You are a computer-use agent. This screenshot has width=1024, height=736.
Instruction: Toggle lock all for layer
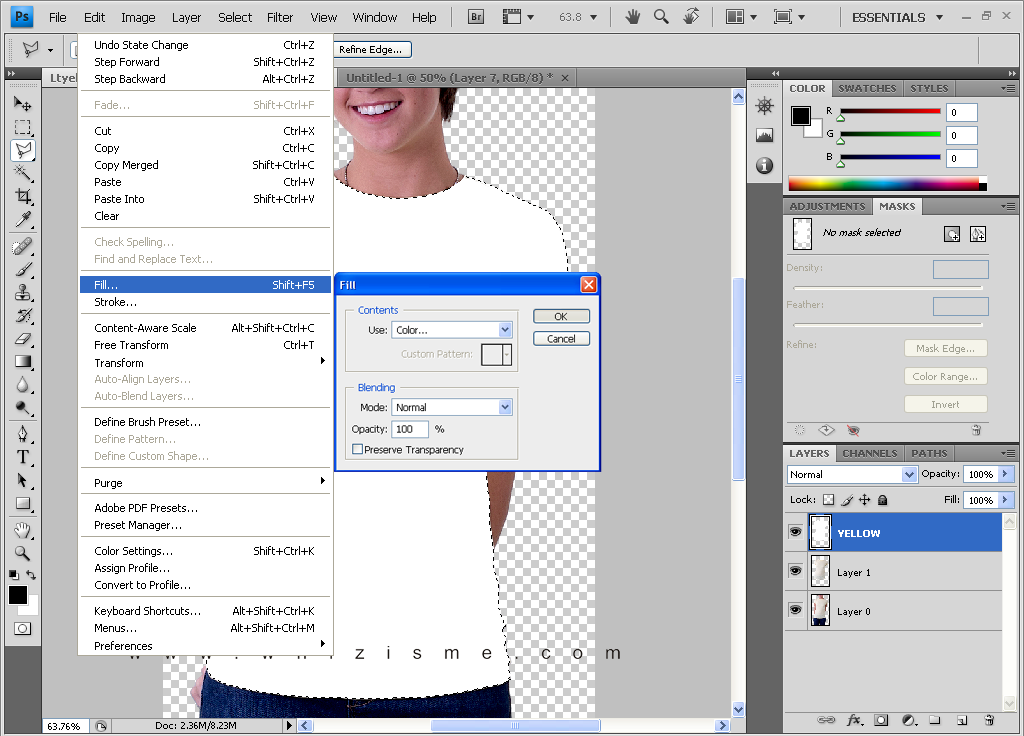pos(882,500)
